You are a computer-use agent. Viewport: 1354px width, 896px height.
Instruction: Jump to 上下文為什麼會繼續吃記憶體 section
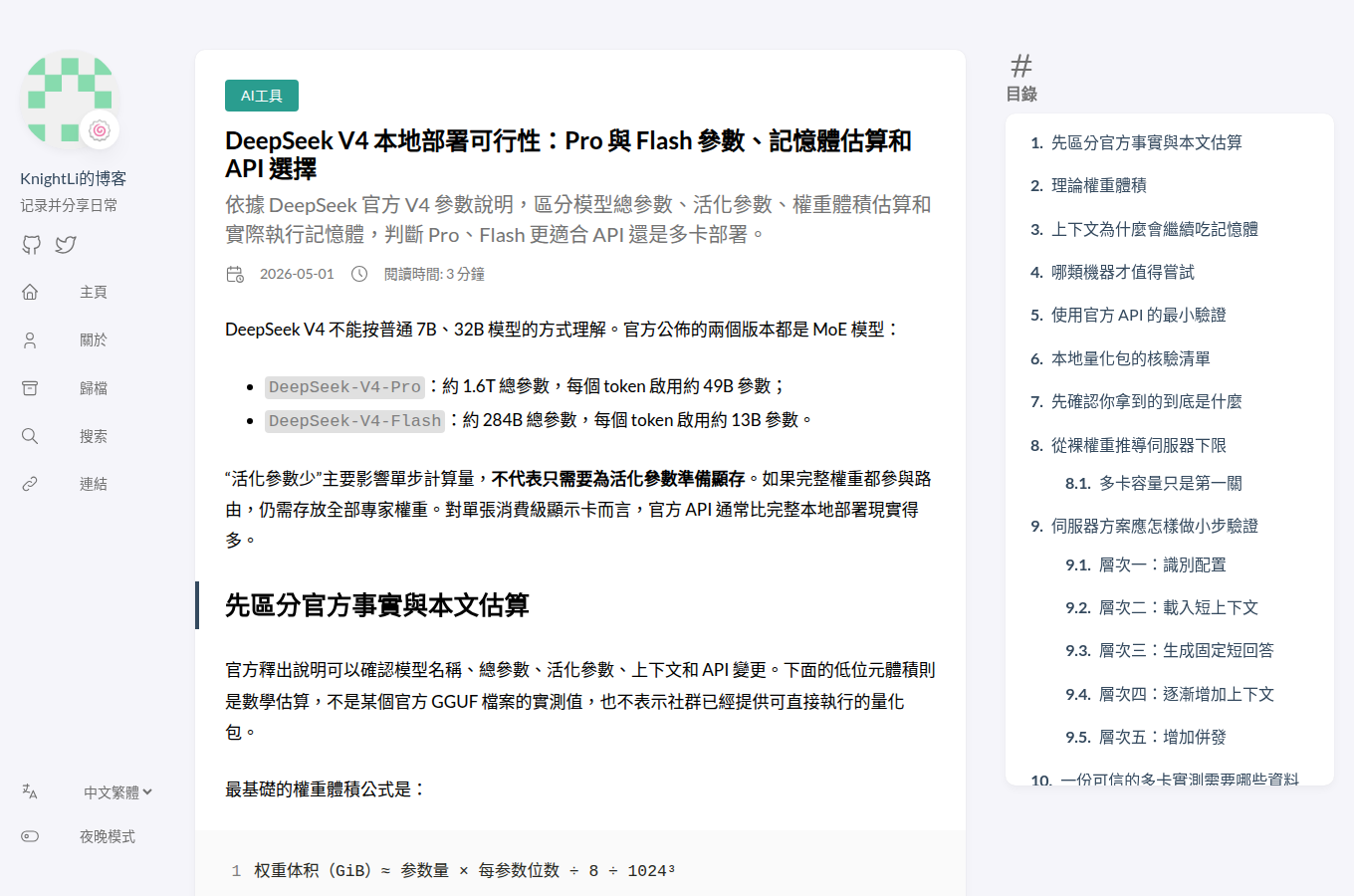[1155, 229]
